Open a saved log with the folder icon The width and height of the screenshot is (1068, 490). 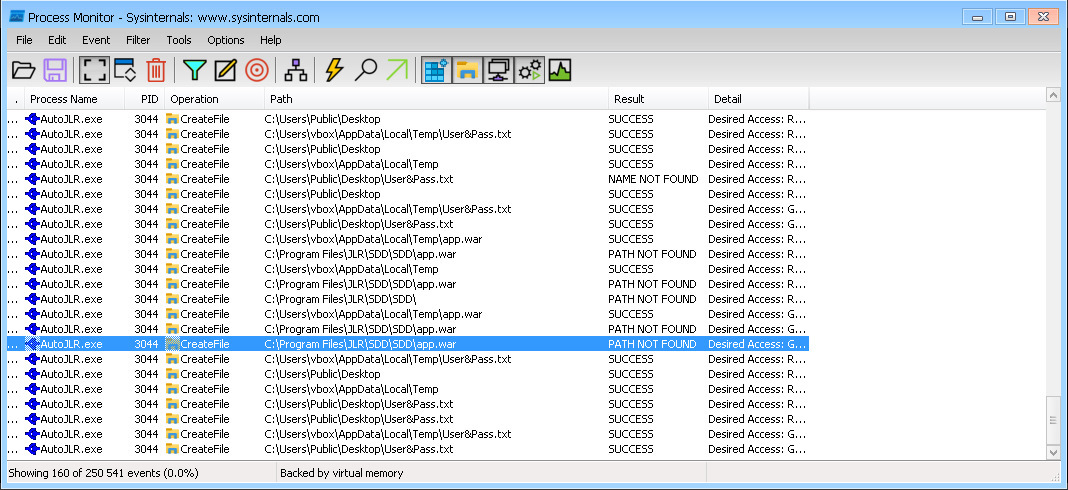24,70
